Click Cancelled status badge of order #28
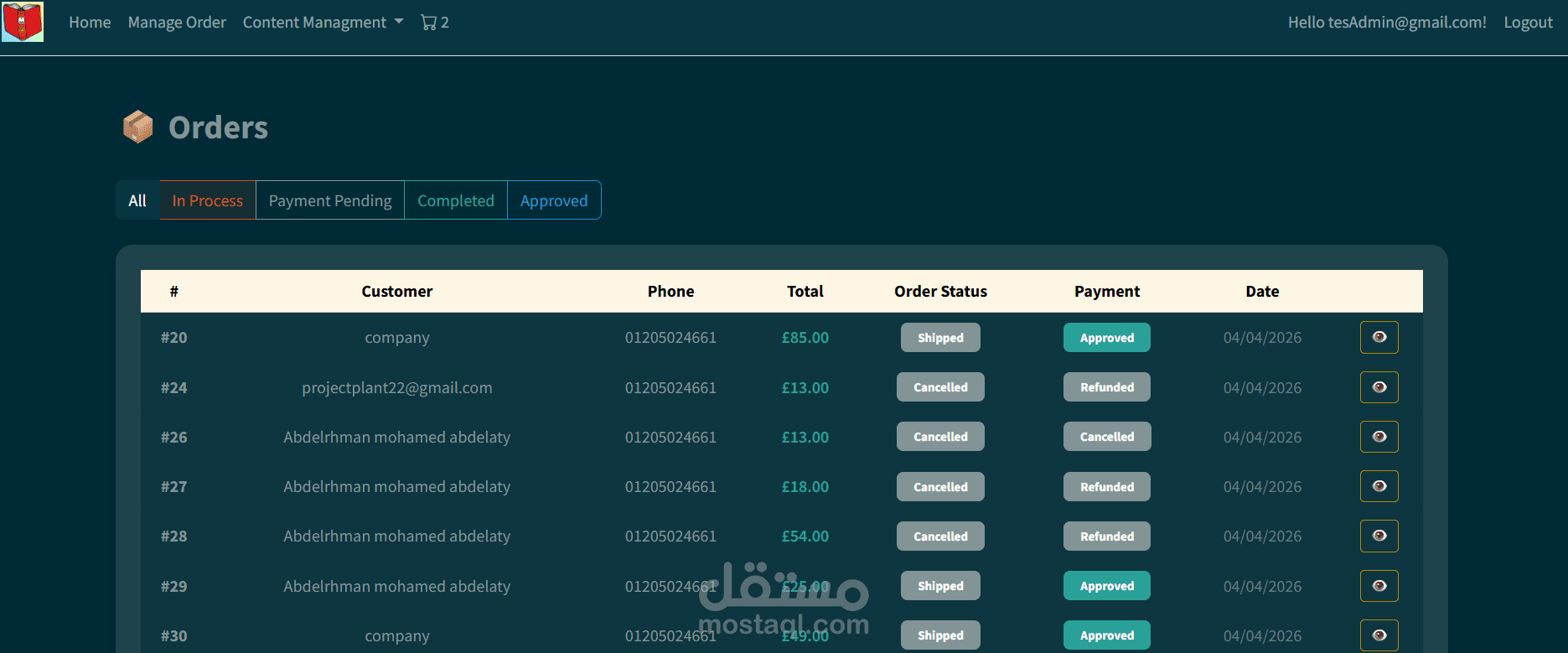The width and height of the screenshot is (1568, 653). click(x=940, y=536)
